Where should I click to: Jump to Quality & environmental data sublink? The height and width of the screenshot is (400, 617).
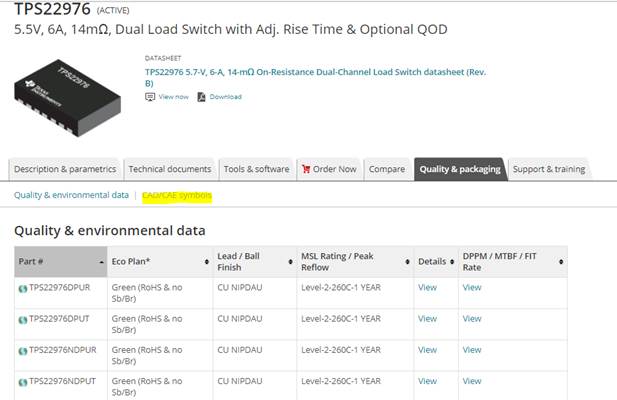(x=71, y=195)
